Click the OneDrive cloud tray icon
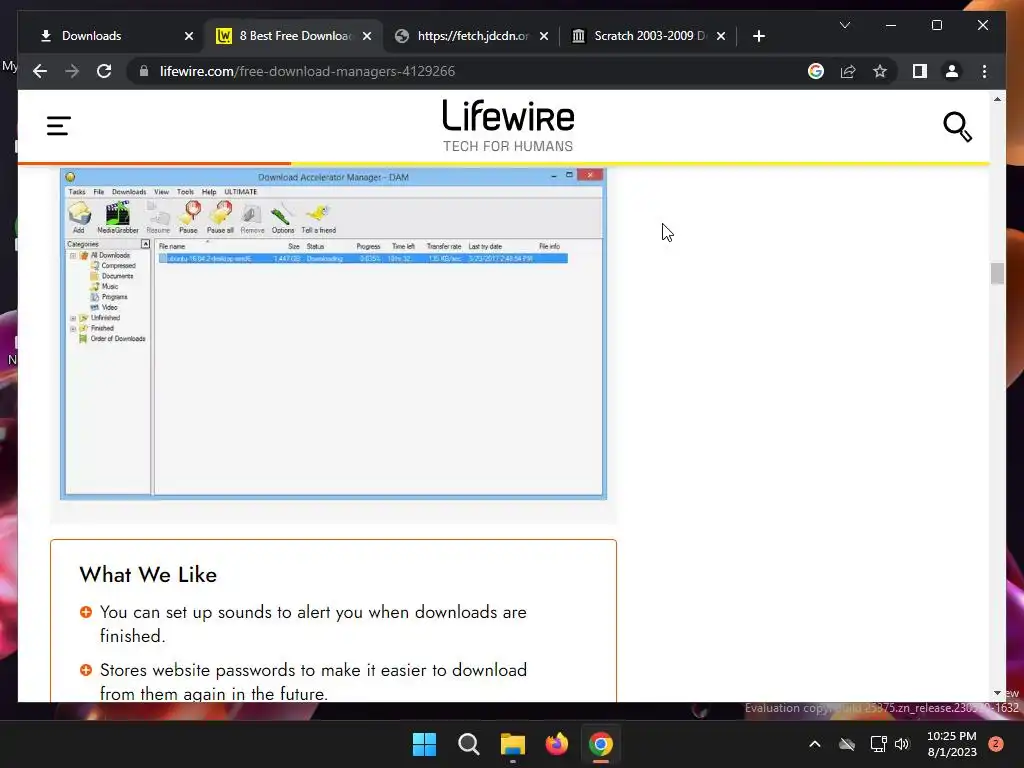Screen dimensions: 1024x768 846,744
